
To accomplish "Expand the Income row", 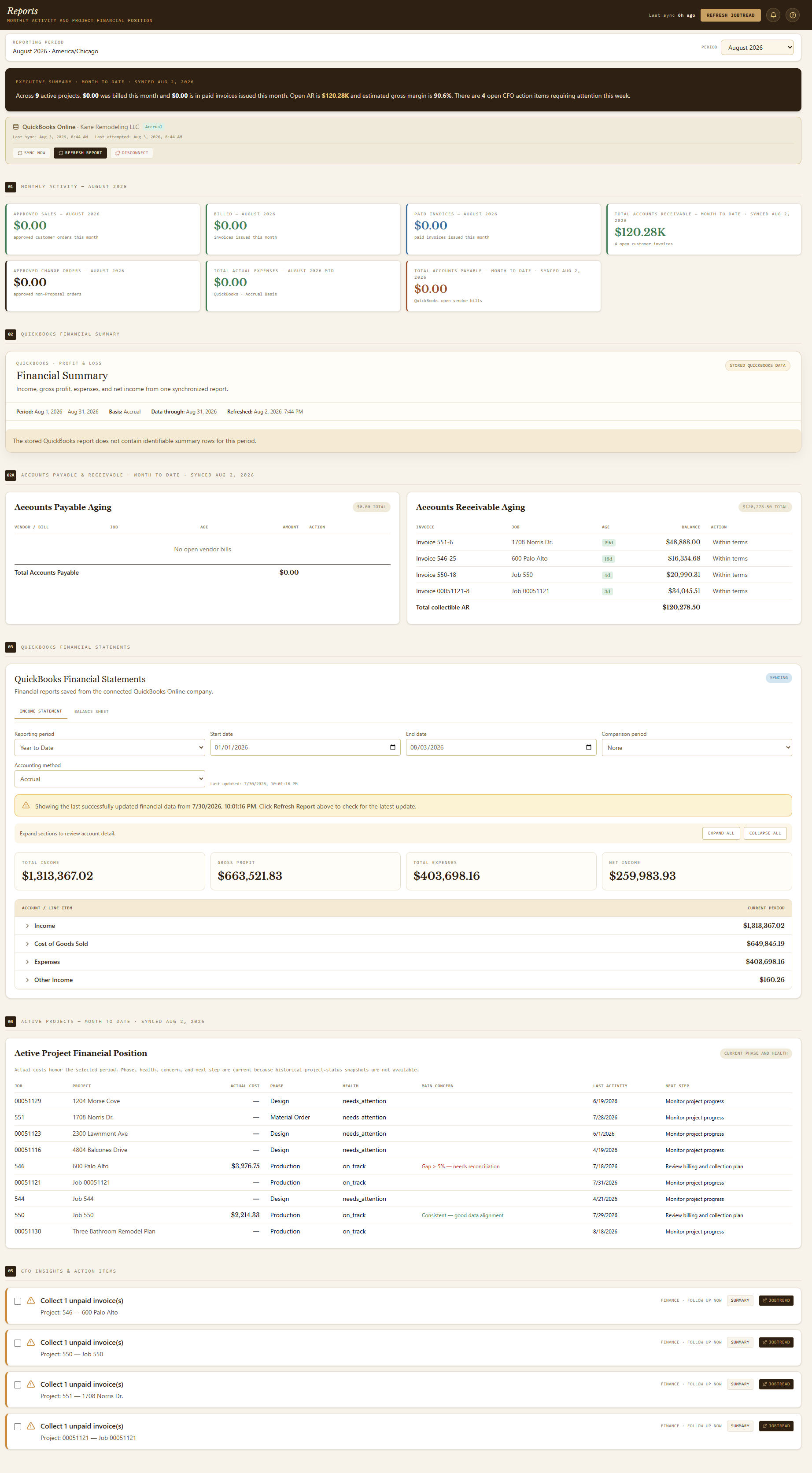I will (x=403, y=925).
